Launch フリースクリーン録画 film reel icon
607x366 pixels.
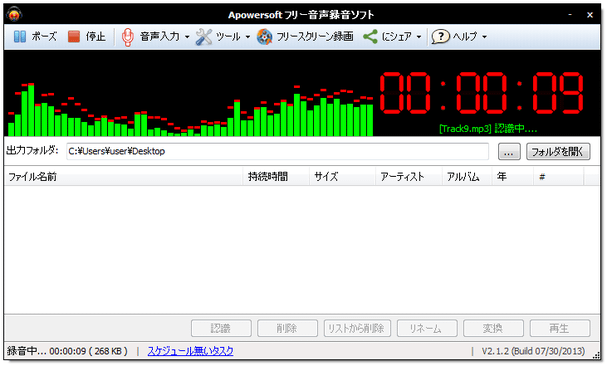point(264,37)
